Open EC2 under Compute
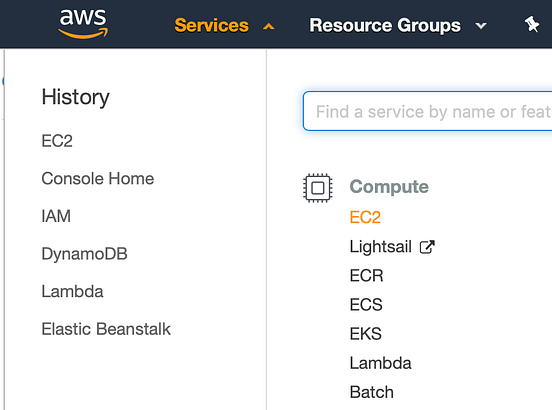552x410 pixels. [365, 217]
